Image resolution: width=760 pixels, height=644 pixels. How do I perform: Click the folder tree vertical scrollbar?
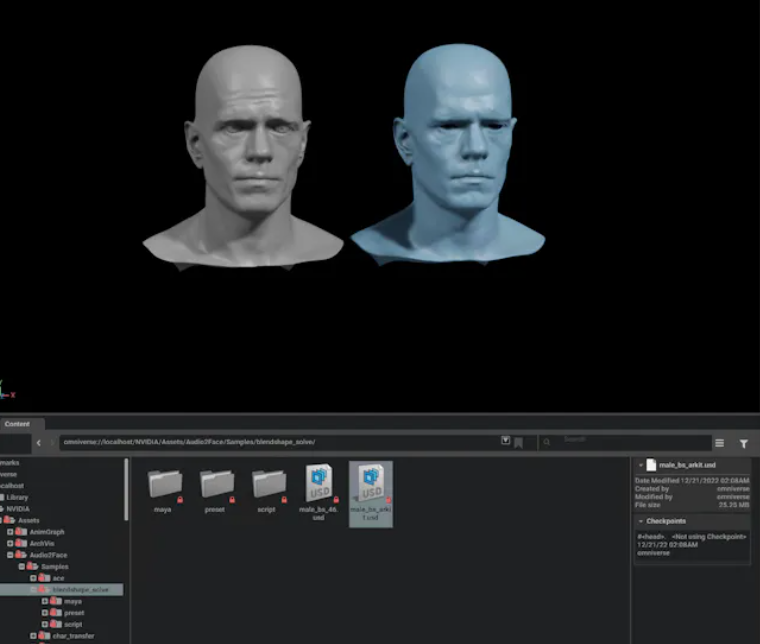click(x=127, y=489)
